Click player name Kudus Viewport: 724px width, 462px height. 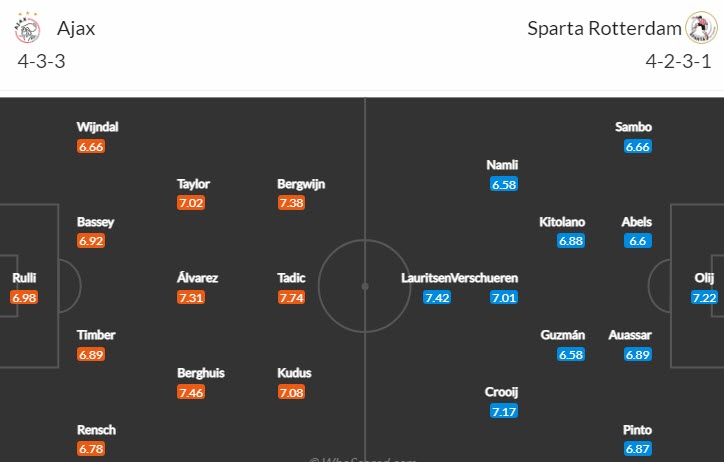click(x=294, y=373)
